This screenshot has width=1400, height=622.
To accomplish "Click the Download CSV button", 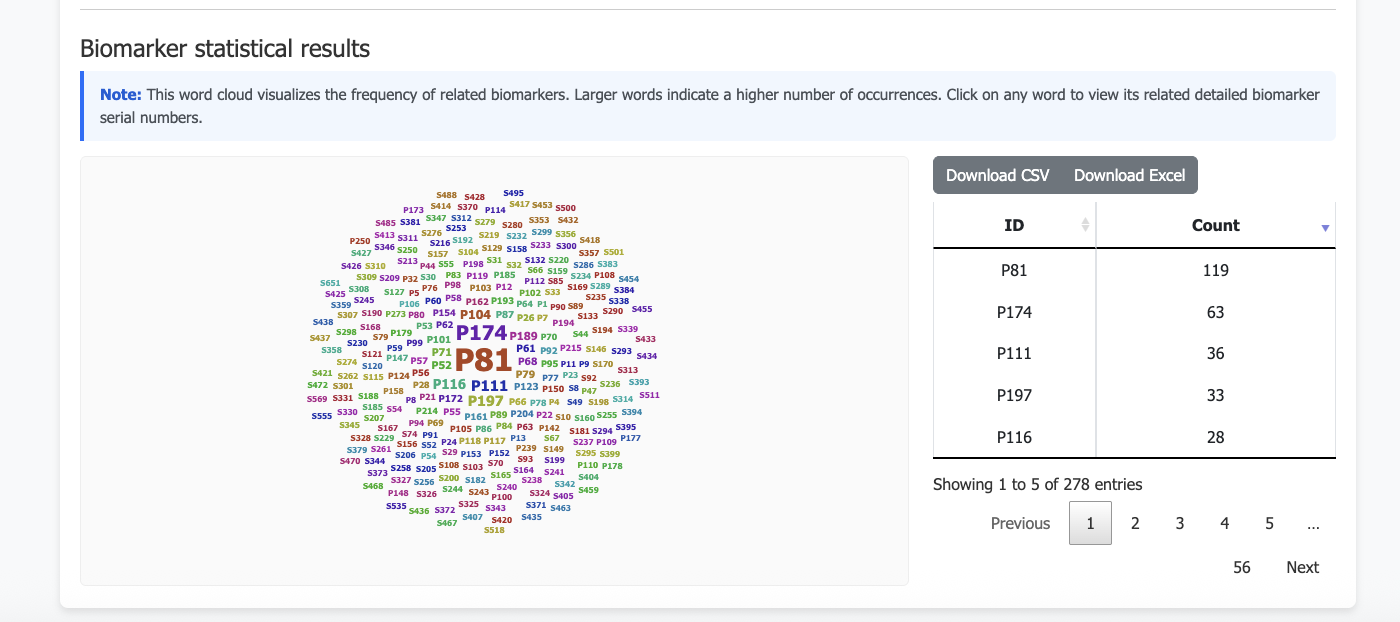I will [997, 175].
